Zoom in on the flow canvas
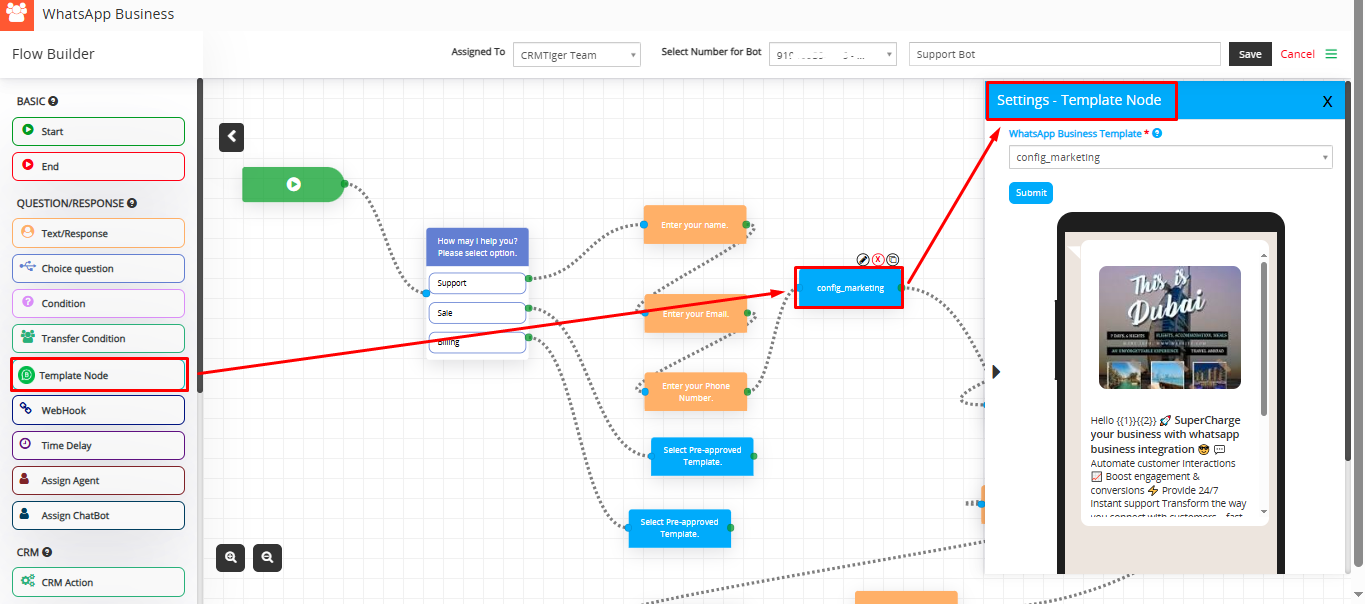1365x604 pixels. click(x=231, y=558)
